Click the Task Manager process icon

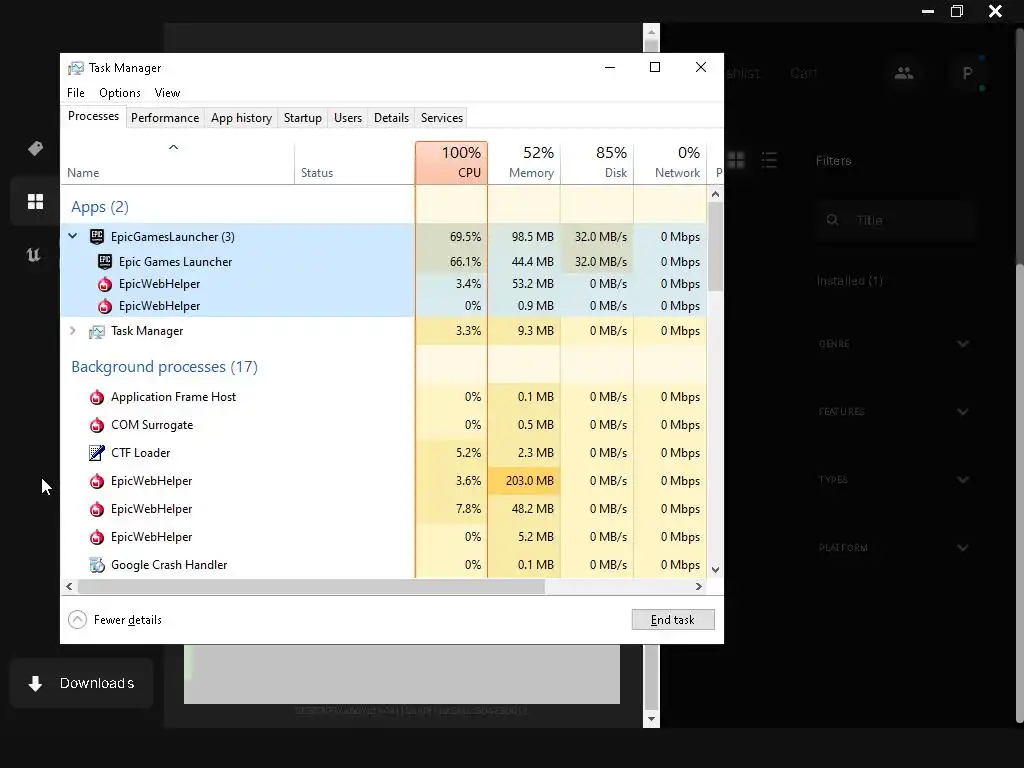97,331
